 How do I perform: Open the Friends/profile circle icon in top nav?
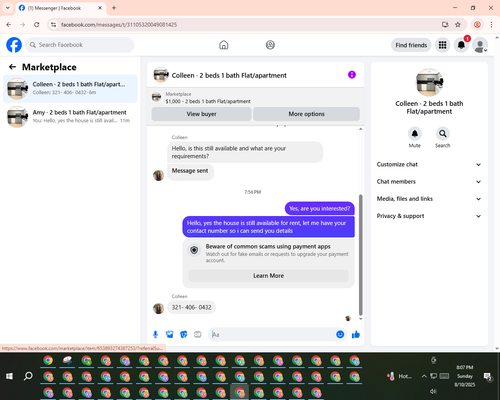(x=270, y=45)
